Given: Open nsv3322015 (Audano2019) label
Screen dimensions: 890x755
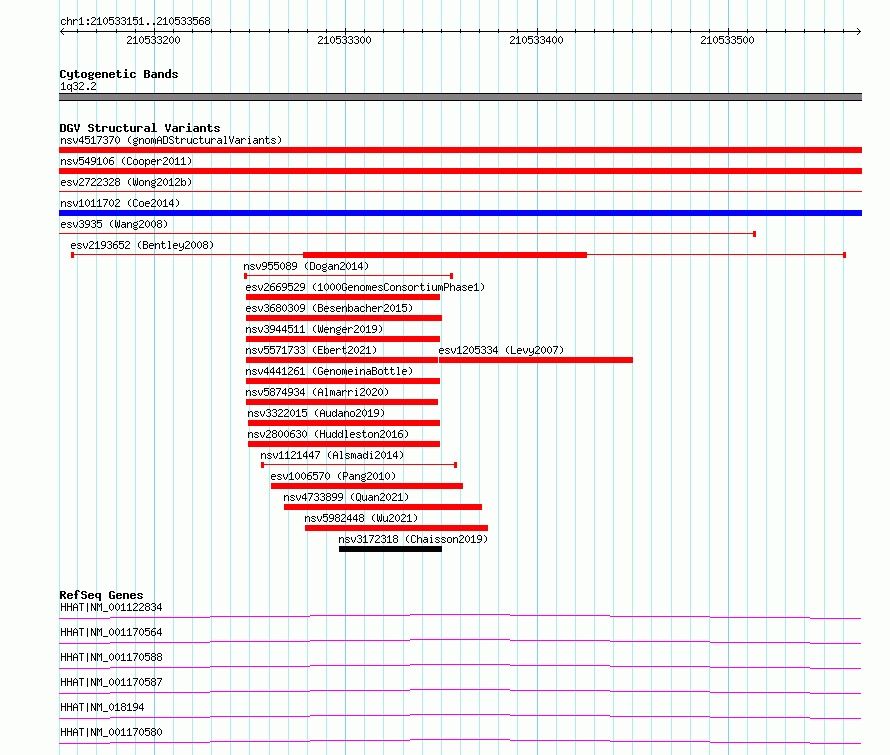Looking at the screenshot, I should 316,413.
